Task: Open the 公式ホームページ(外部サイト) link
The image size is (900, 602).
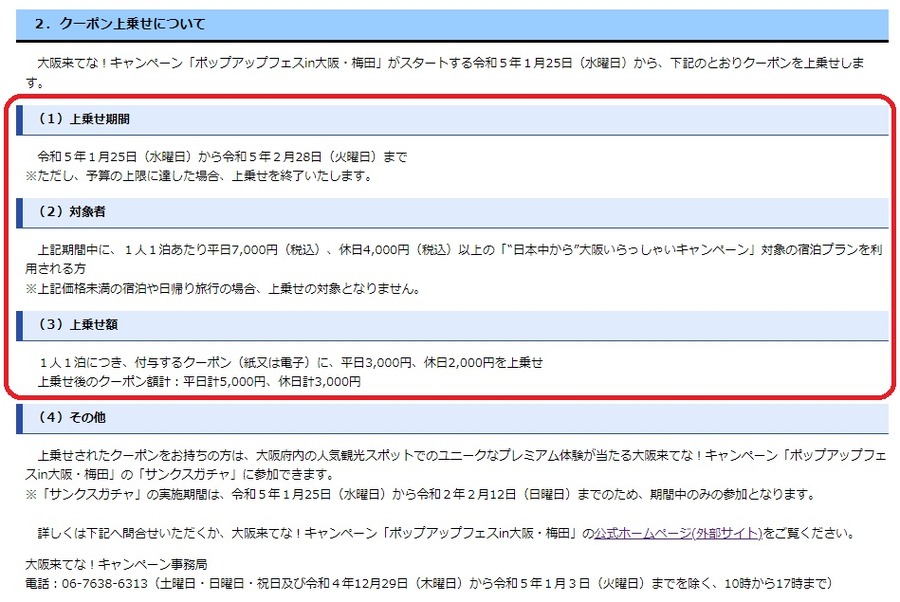Action: point(678,533)
